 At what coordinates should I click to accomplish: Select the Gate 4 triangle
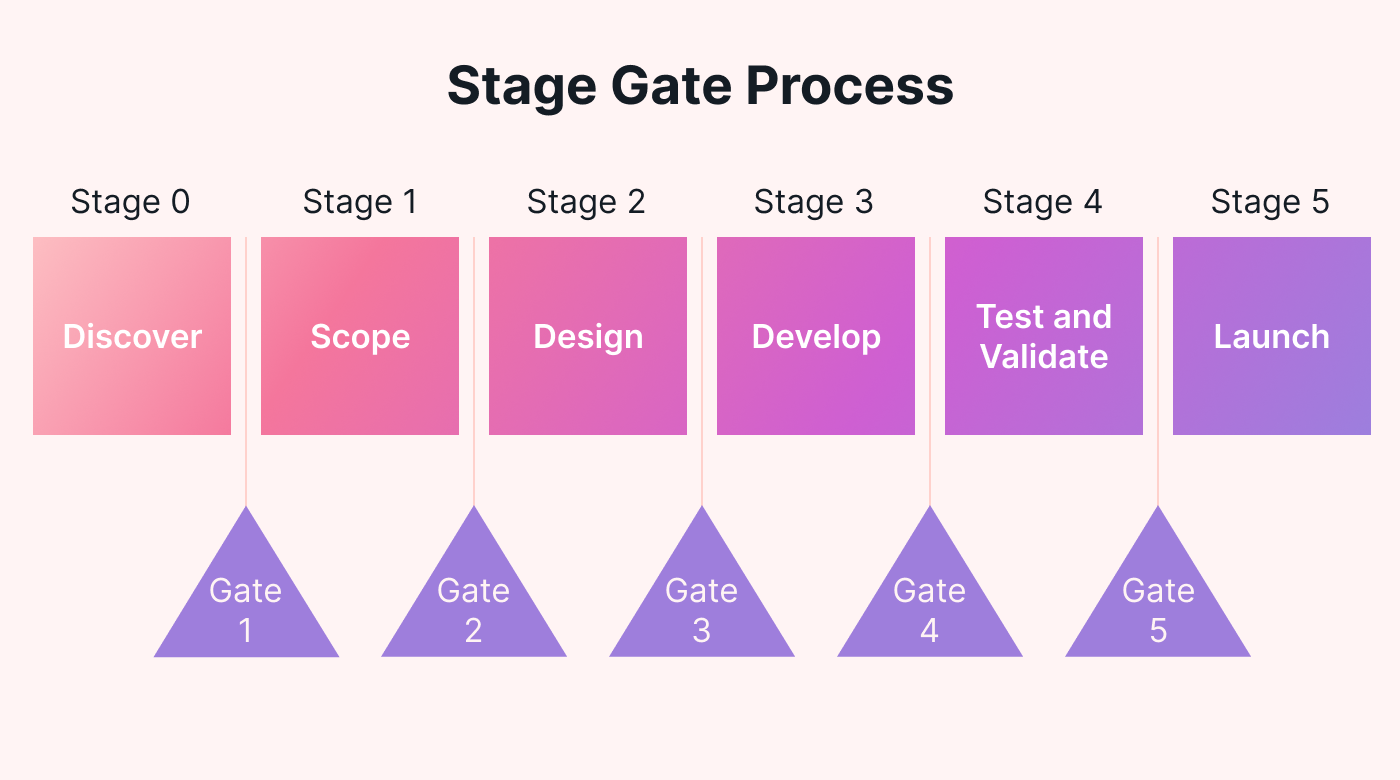tap(930, 607)
